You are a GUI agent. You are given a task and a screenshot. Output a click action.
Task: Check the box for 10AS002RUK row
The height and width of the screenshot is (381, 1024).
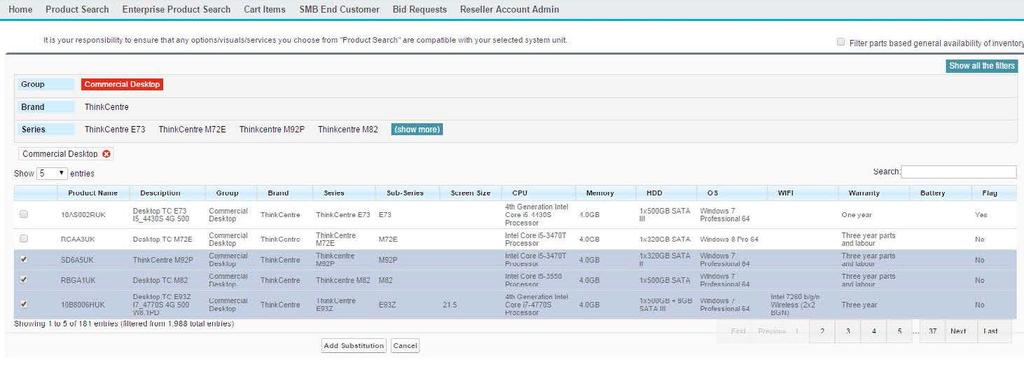(24, 214)
